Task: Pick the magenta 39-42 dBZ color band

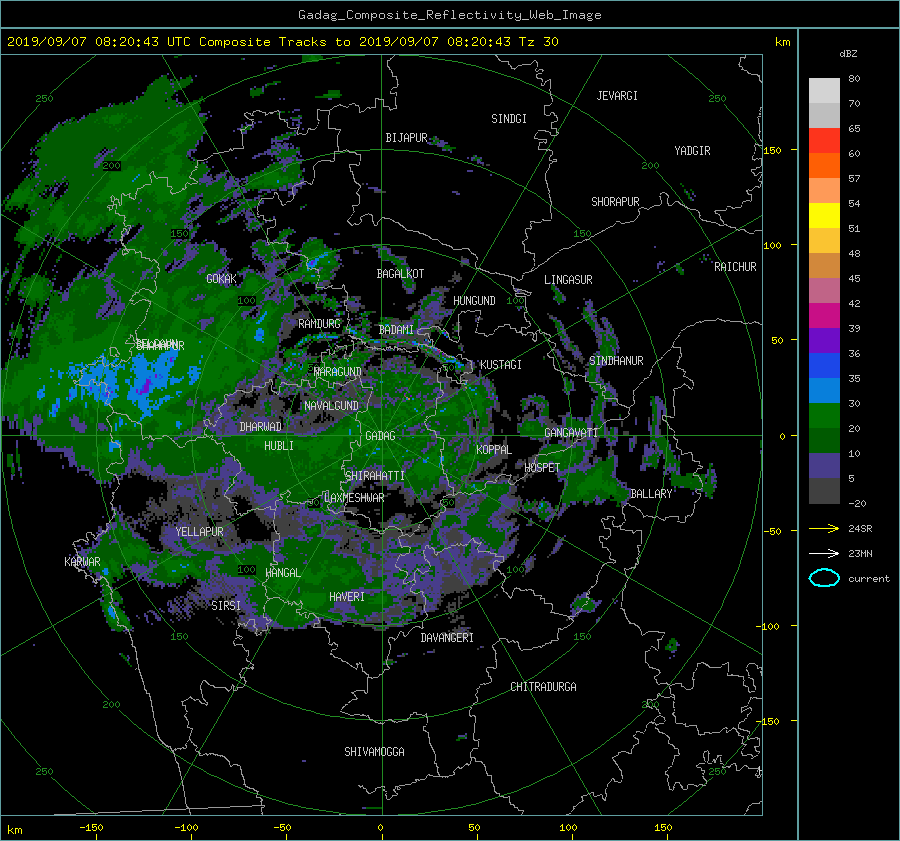Action: 824,315
